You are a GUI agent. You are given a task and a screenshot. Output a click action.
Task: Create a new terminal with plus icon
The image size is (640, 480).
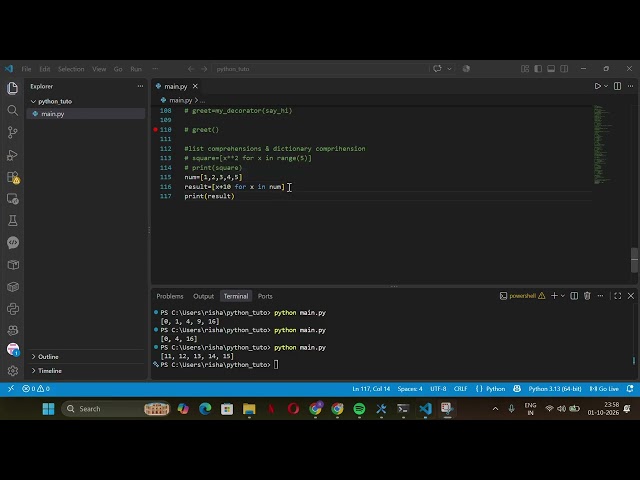tap(554, 296)
